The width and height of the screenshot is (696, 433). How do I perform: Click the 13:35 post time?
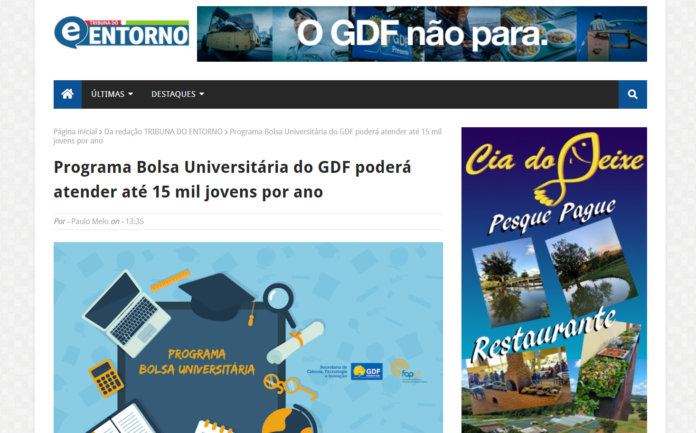tap(134, 221)
